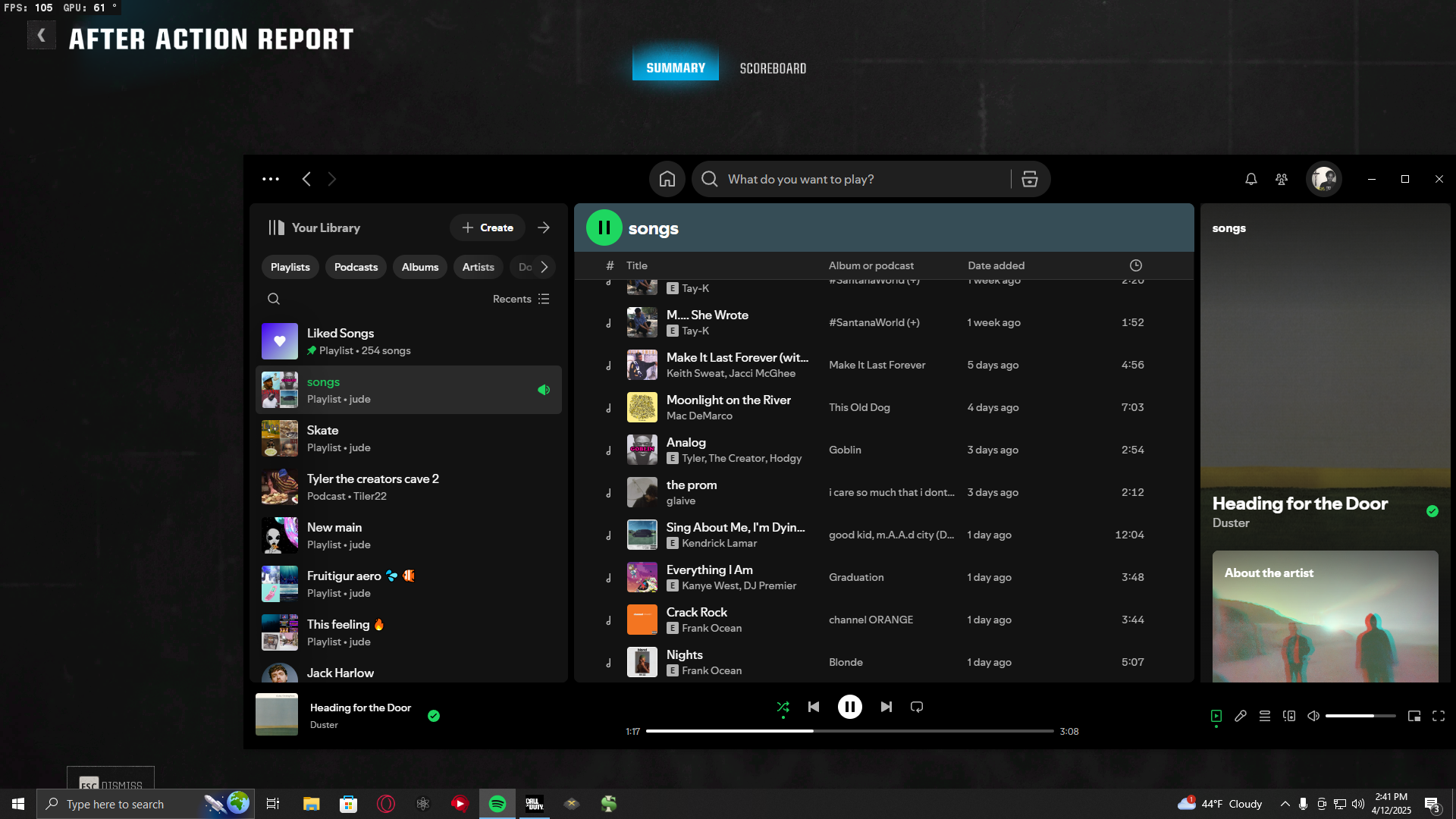This screenshot has width=1456, height=819.
Task: Switch to the SCOREBOARD tab
Action: click(x=773, y=68)
